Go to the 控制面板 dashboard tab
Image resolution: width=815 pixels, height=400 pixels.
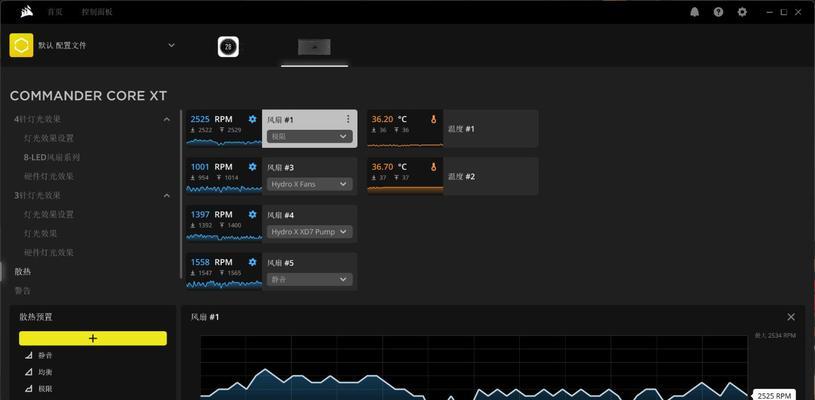coord(97,12)
